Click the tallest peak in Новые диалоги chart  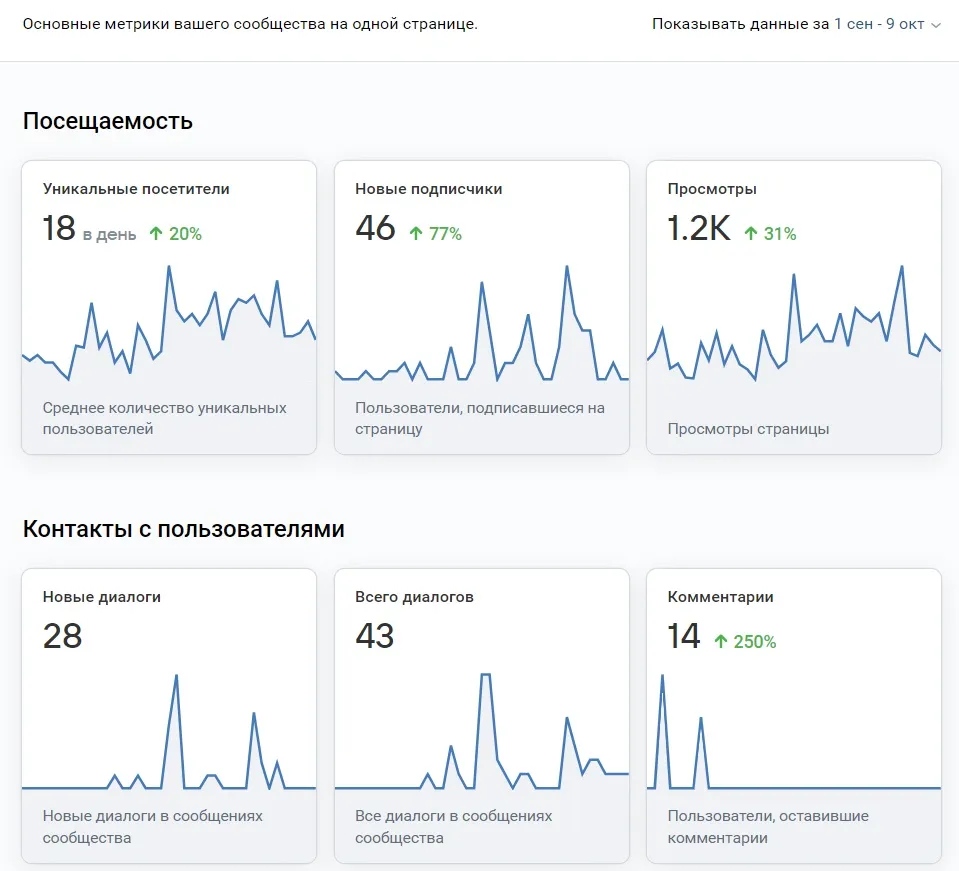pos(176,677)
